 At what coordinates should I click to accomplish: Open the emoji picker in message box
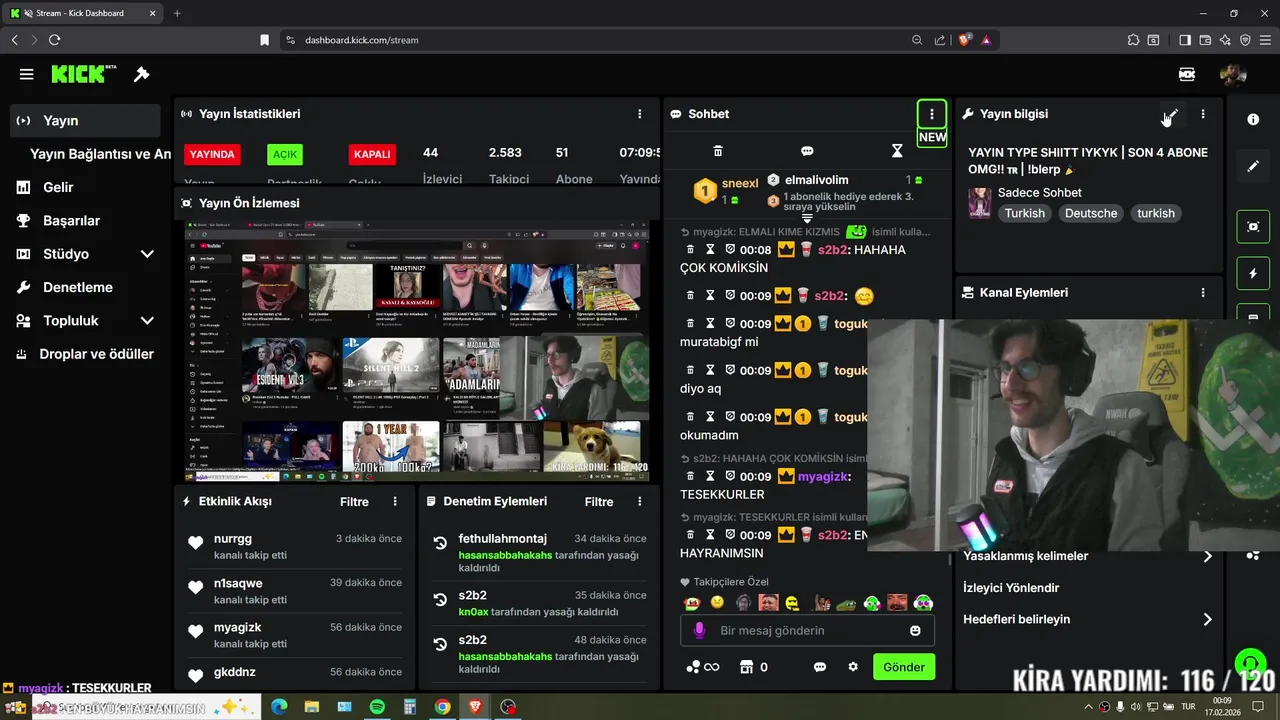915,631
